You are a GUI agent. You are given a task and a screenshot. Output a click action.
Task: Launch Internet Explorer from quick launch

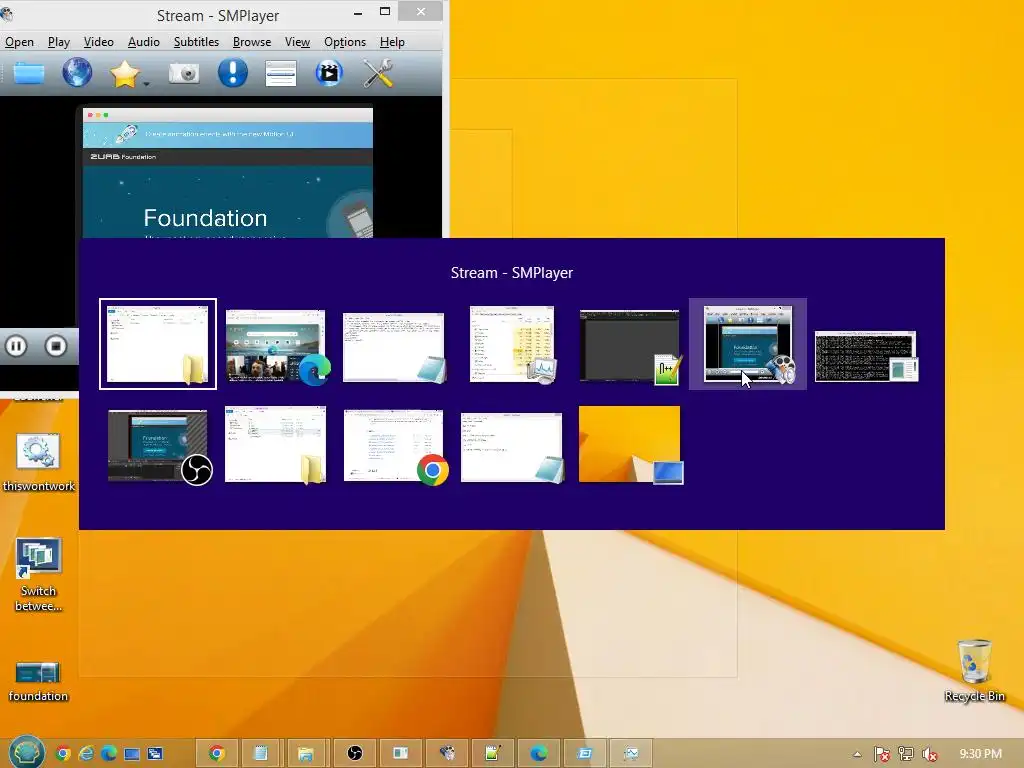pos(86,754)
